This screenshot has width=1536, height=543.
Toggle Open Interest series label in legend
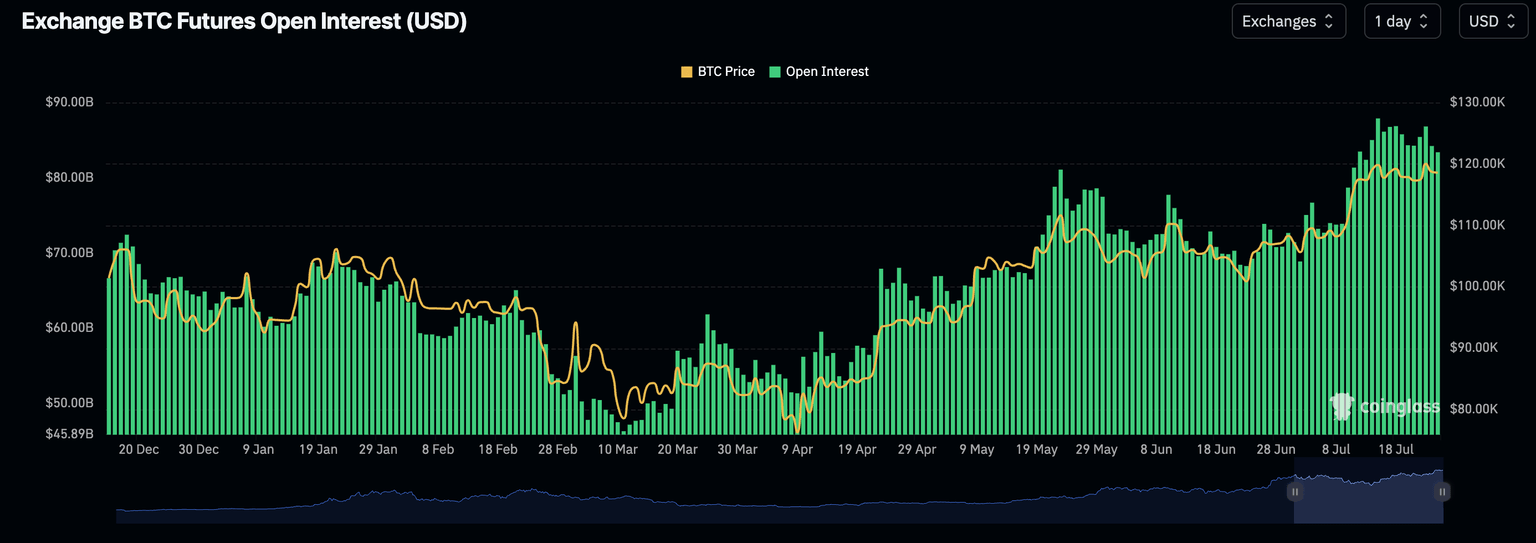826,72
